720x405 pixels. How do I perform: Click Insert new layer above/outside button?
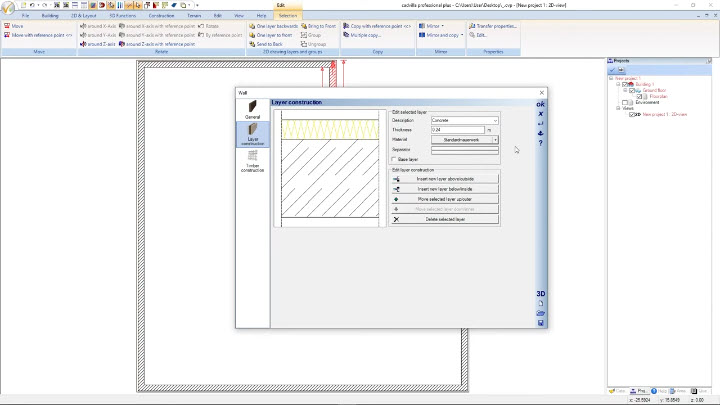tap(446, 178)
